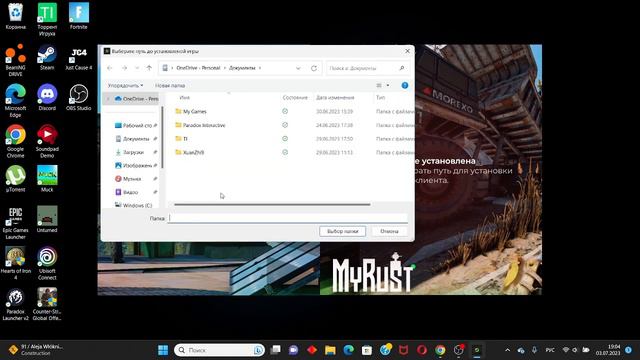Click the search box in the dialog

coord(367,68)
